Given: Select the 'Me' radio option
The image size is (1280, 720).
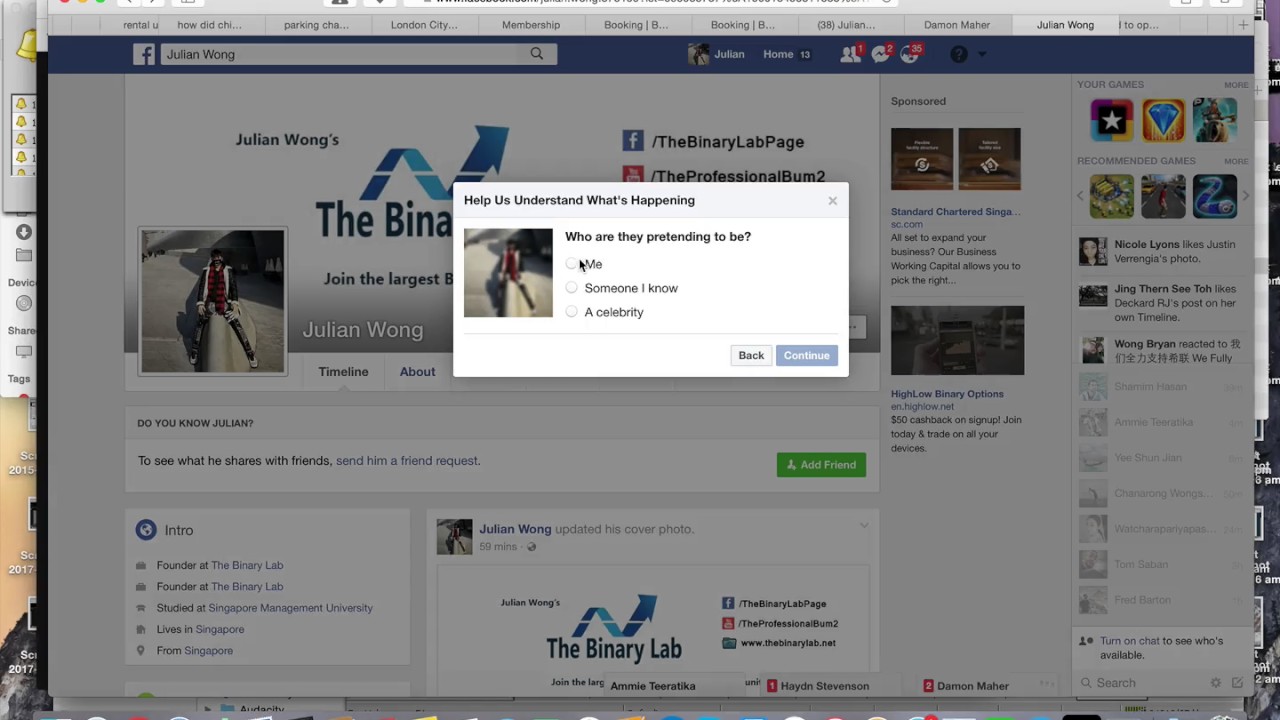Looking at the screenshot, I should pos(571,264).
